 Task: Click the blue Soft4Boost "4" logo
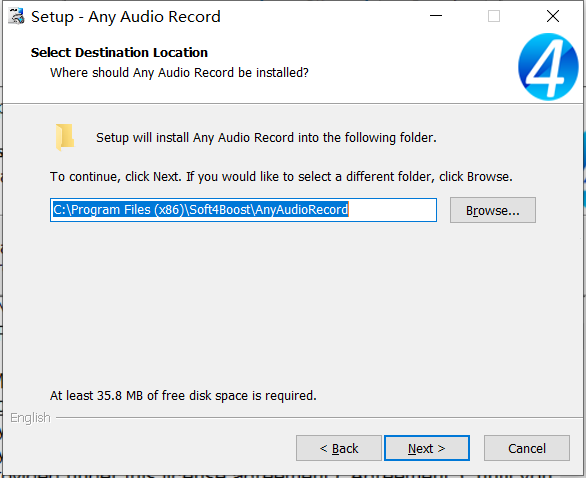click(x=548, y=67)
